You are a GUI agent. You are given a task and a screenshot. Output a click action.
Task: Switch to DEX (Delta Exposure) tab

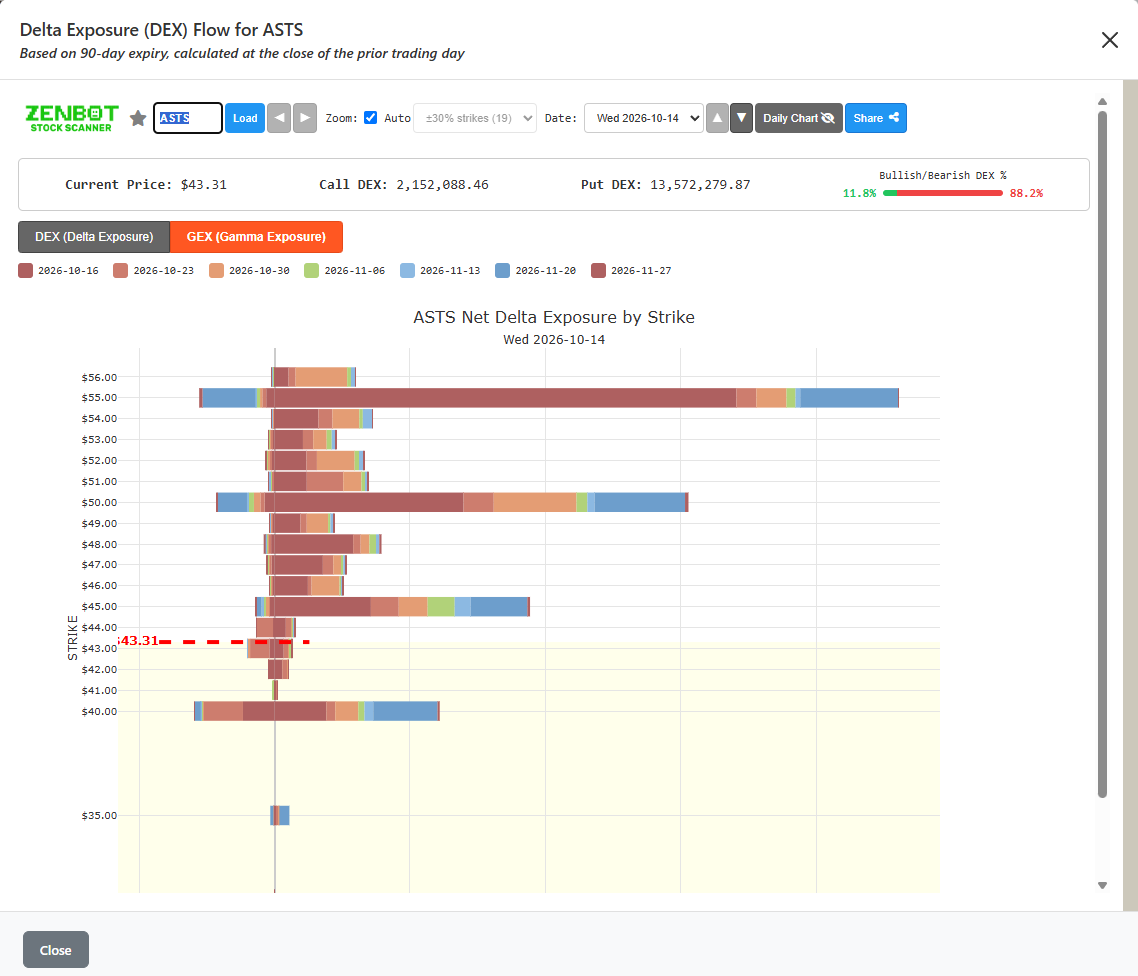(94, 237)
